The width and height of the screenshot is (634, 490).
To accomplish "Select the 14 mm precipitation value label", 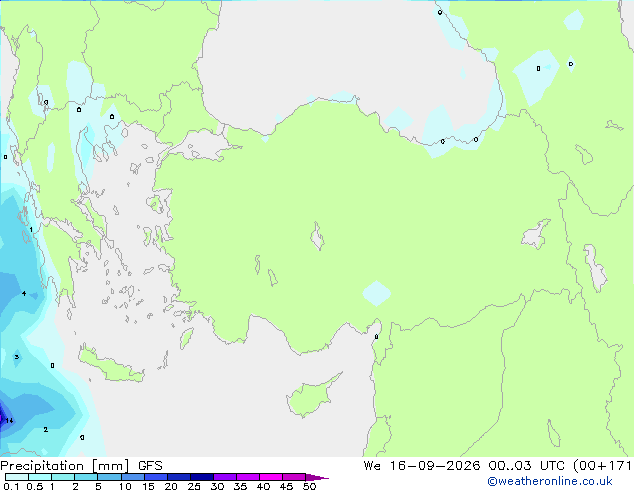I will 9,420.
